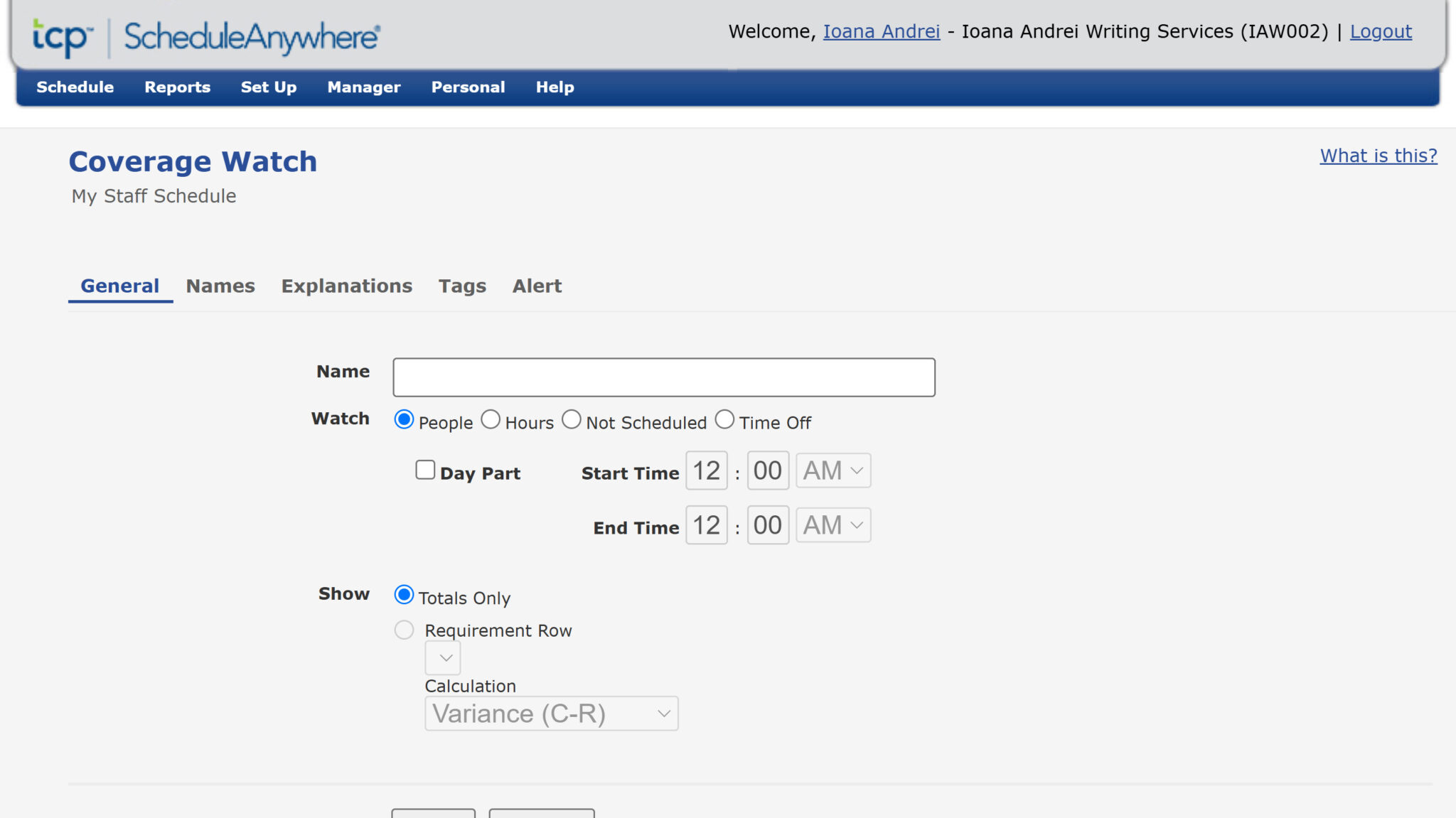Open the Calculation Variance dropdown

click(551, 714)
